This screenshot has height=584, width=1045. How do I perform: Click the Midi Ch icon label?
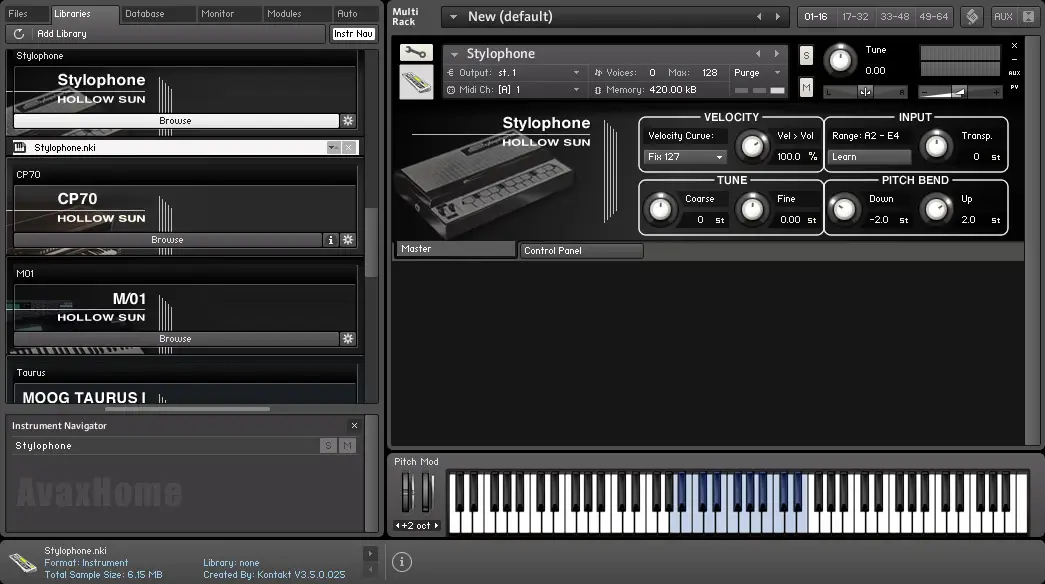pos(451,90)
